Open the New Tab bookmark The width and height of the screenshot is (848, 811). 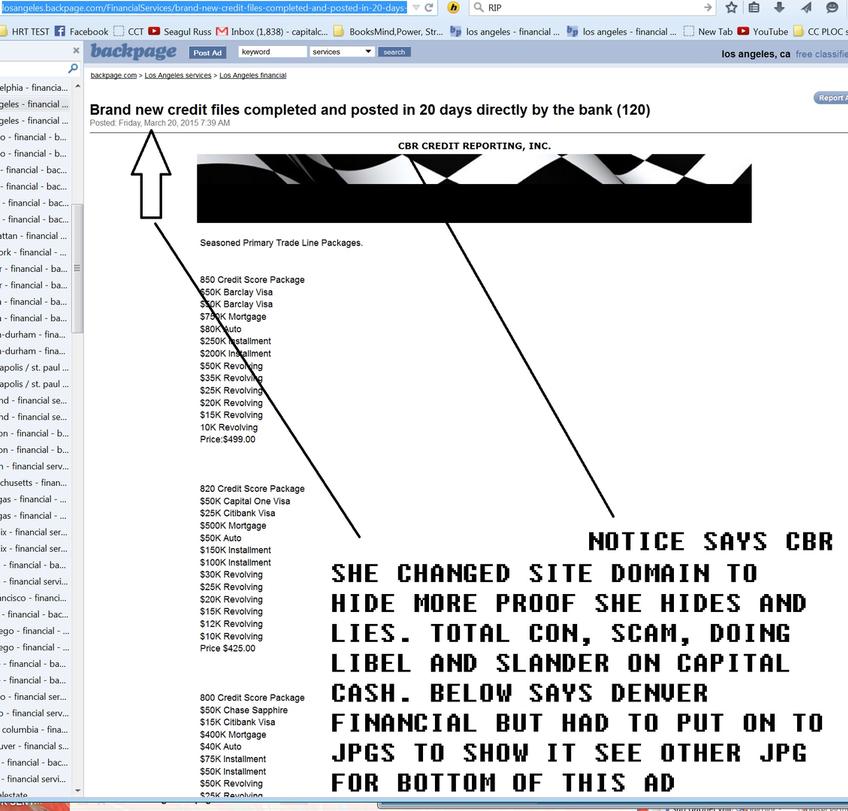[708, 32]
